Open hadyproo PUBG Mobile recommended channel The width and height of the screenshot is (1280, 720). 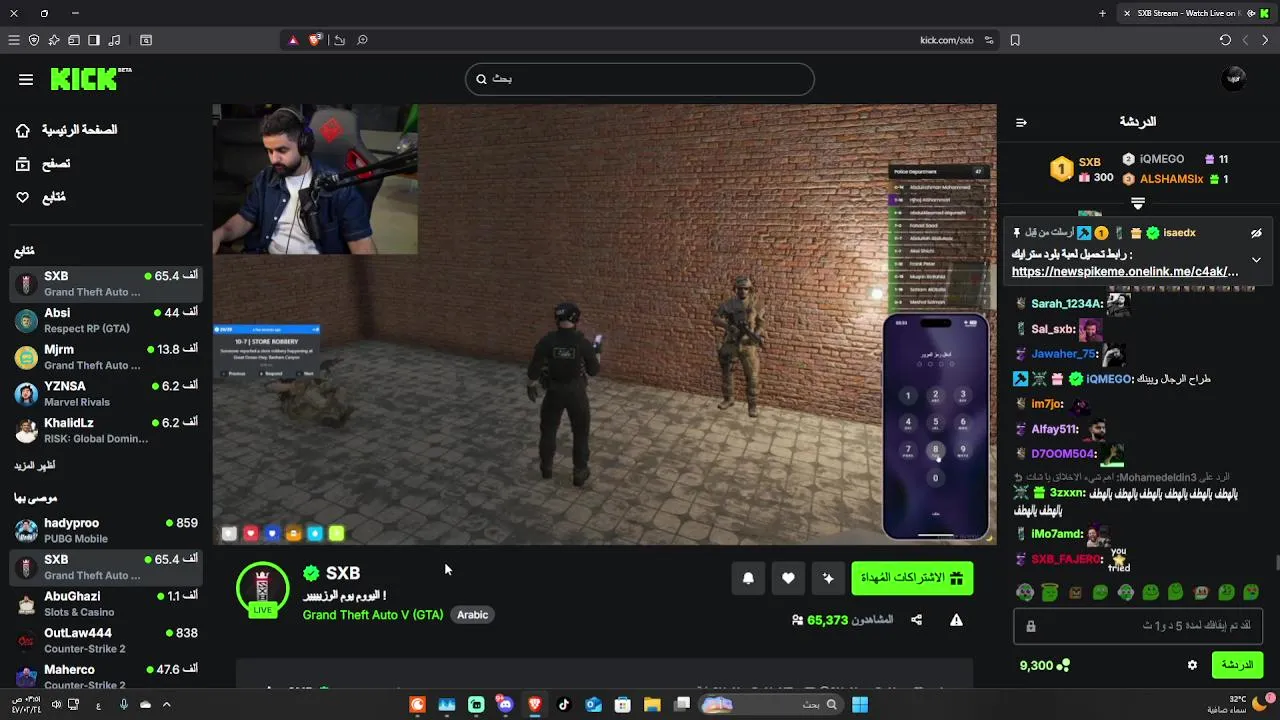106,530
